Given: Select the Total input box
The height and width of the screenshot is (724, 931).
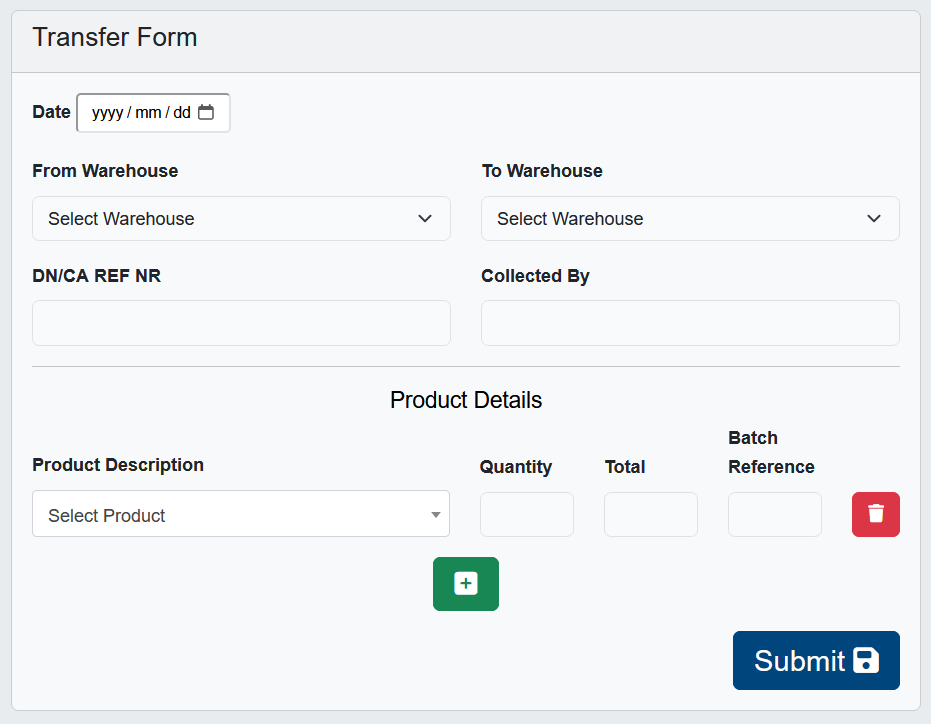Looking at the screenshot, I should tap(651, 514).
